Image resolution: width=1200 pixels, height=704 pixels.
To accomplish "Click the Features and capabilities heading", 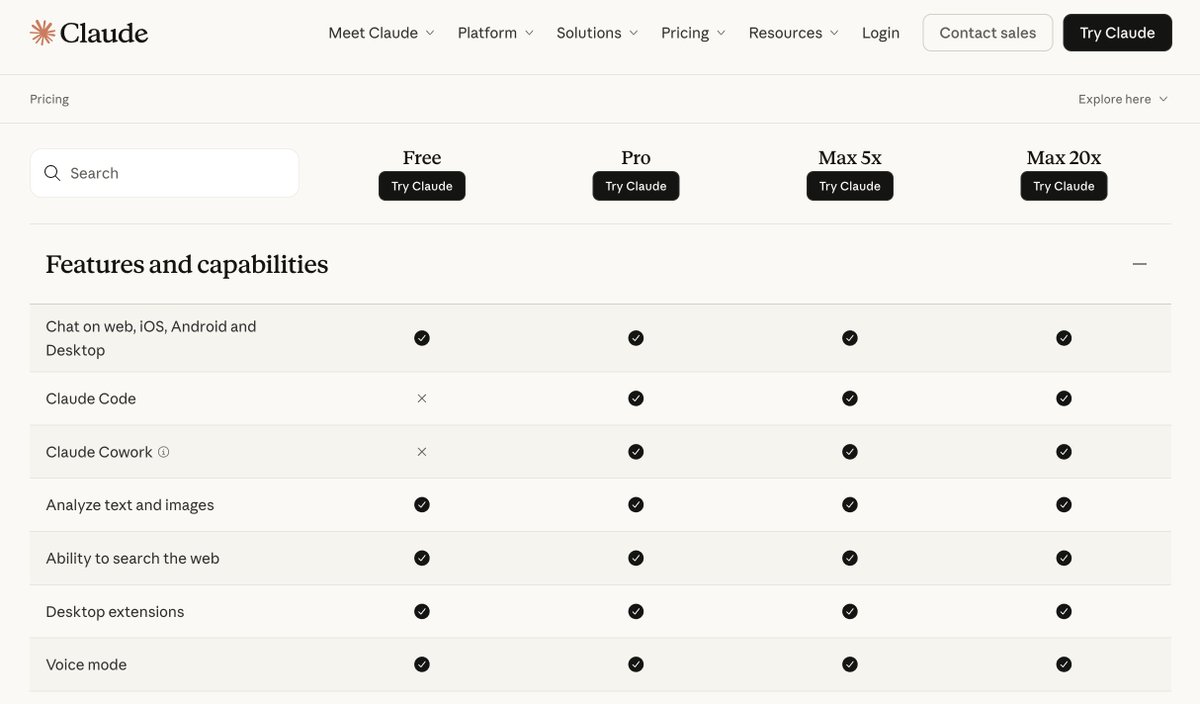I will coord(187,264).
